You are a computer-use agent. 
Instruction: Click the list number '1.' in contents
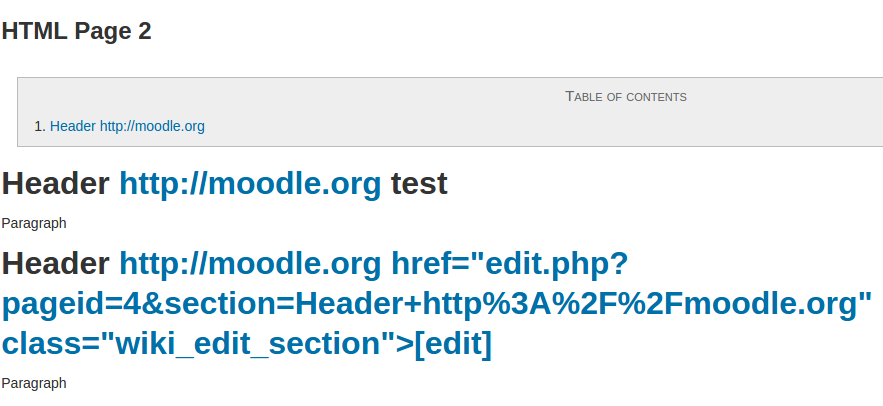pos(39,126)
